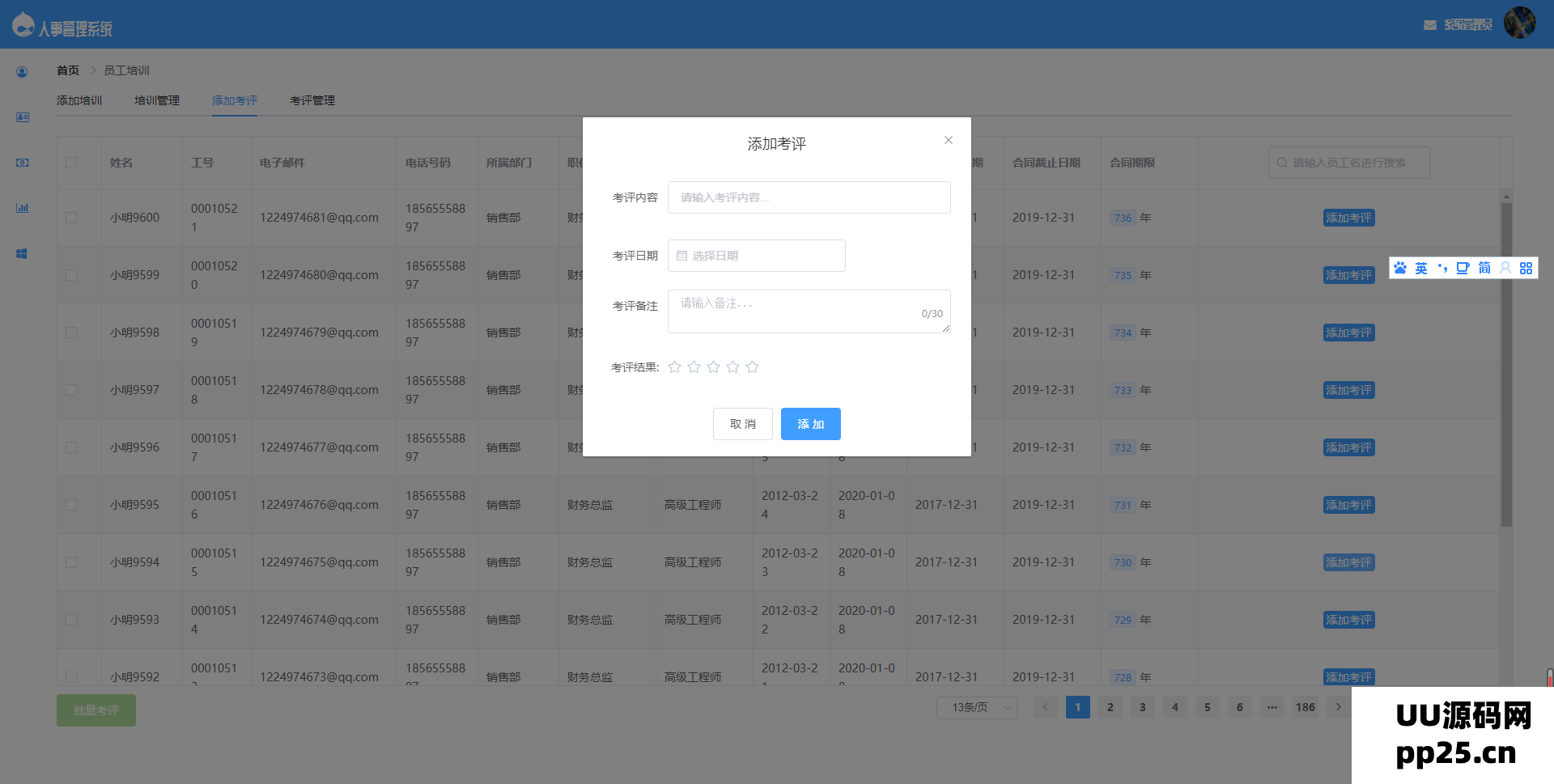Expand more pages via pagination ellipsis
Viewport: 1554px width, 784px height.
click(1272, 707)
